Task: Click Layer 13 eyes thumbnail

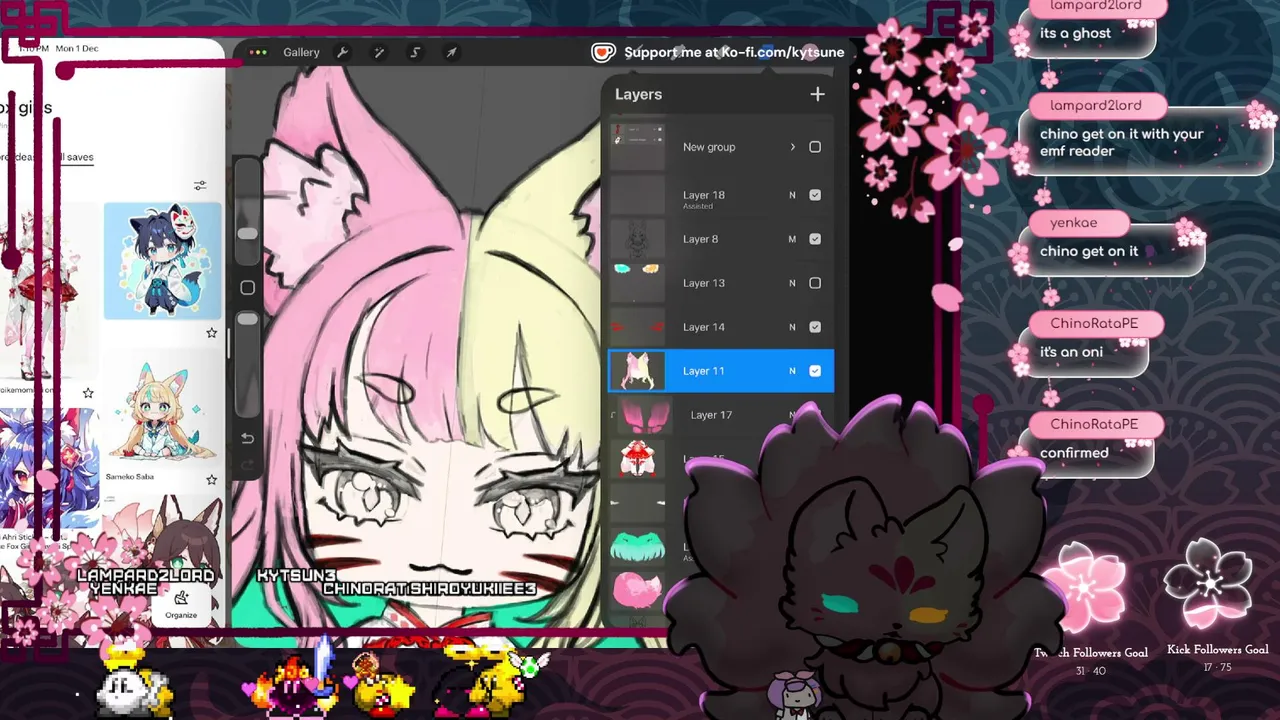Action: point(638,283)
